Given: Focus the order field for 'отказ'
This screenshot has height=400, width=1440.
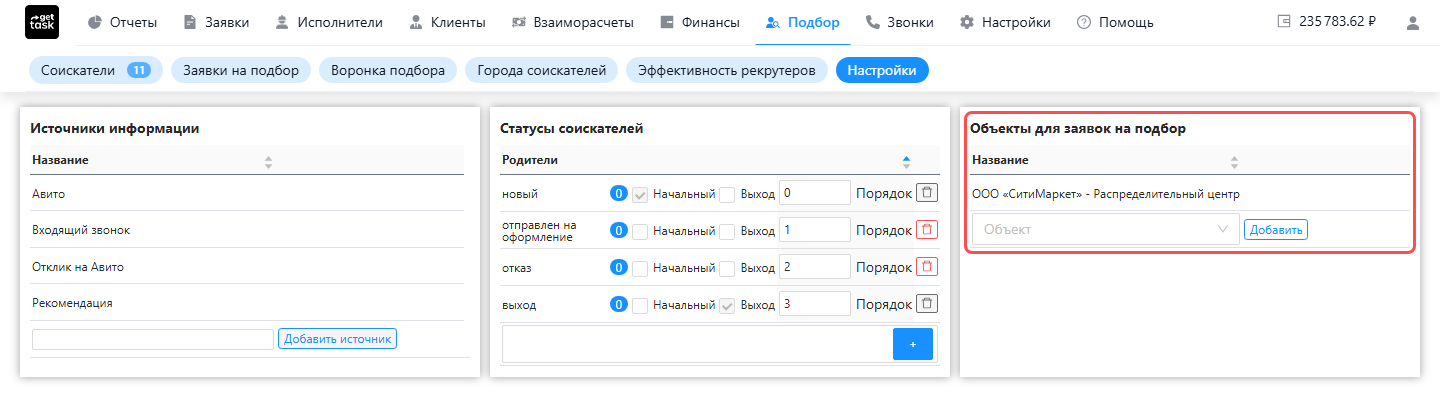Looking at the screenshot, I should (x=814, y=267).
